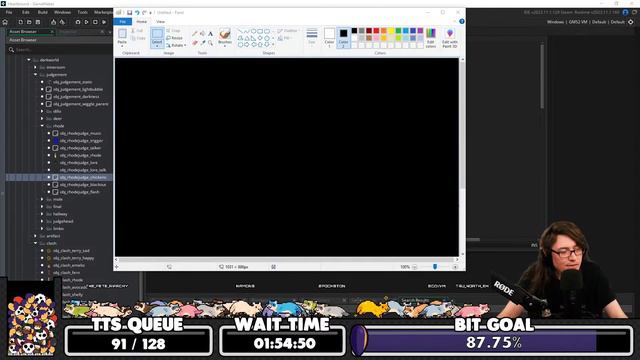The height and width of the screenshot is (360, 640).
Task: Click the Redo arrow in Paint title bar
Action: coord(144,13)
